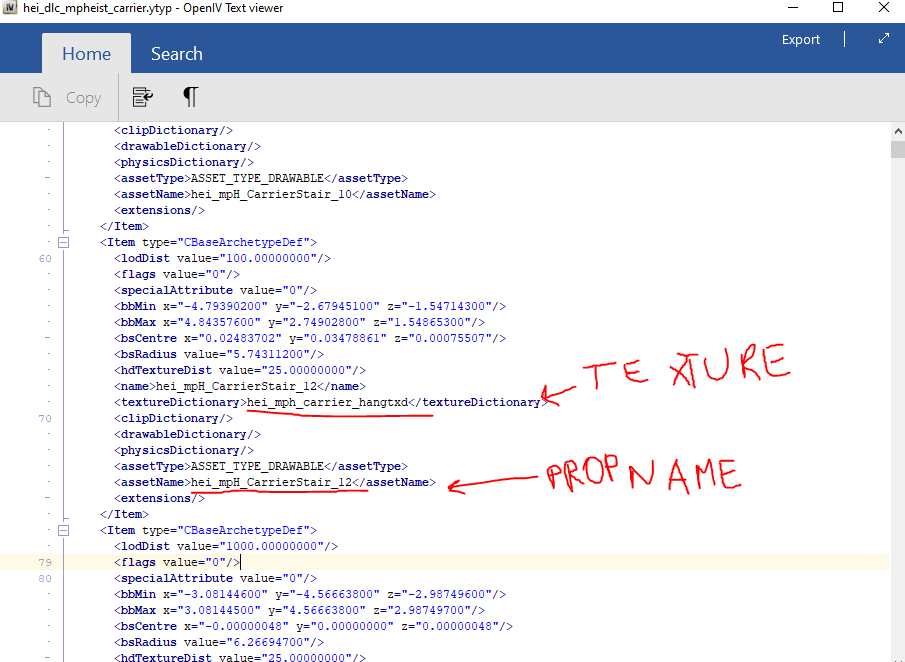Collapse the Item node above lodDist 1000
Screen dimensions: 905x662
coord(63,530)
